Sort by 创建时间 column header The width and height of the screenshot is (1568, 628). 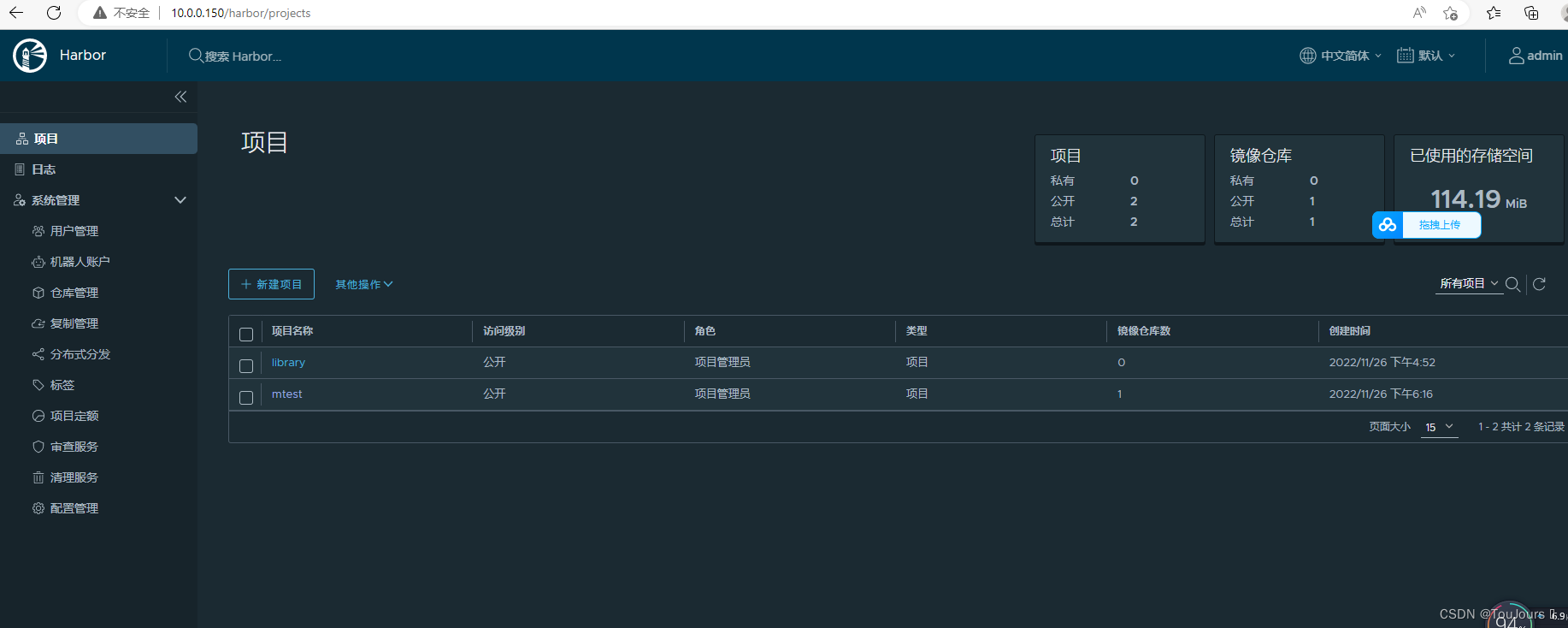click(x=1350, y=331)
